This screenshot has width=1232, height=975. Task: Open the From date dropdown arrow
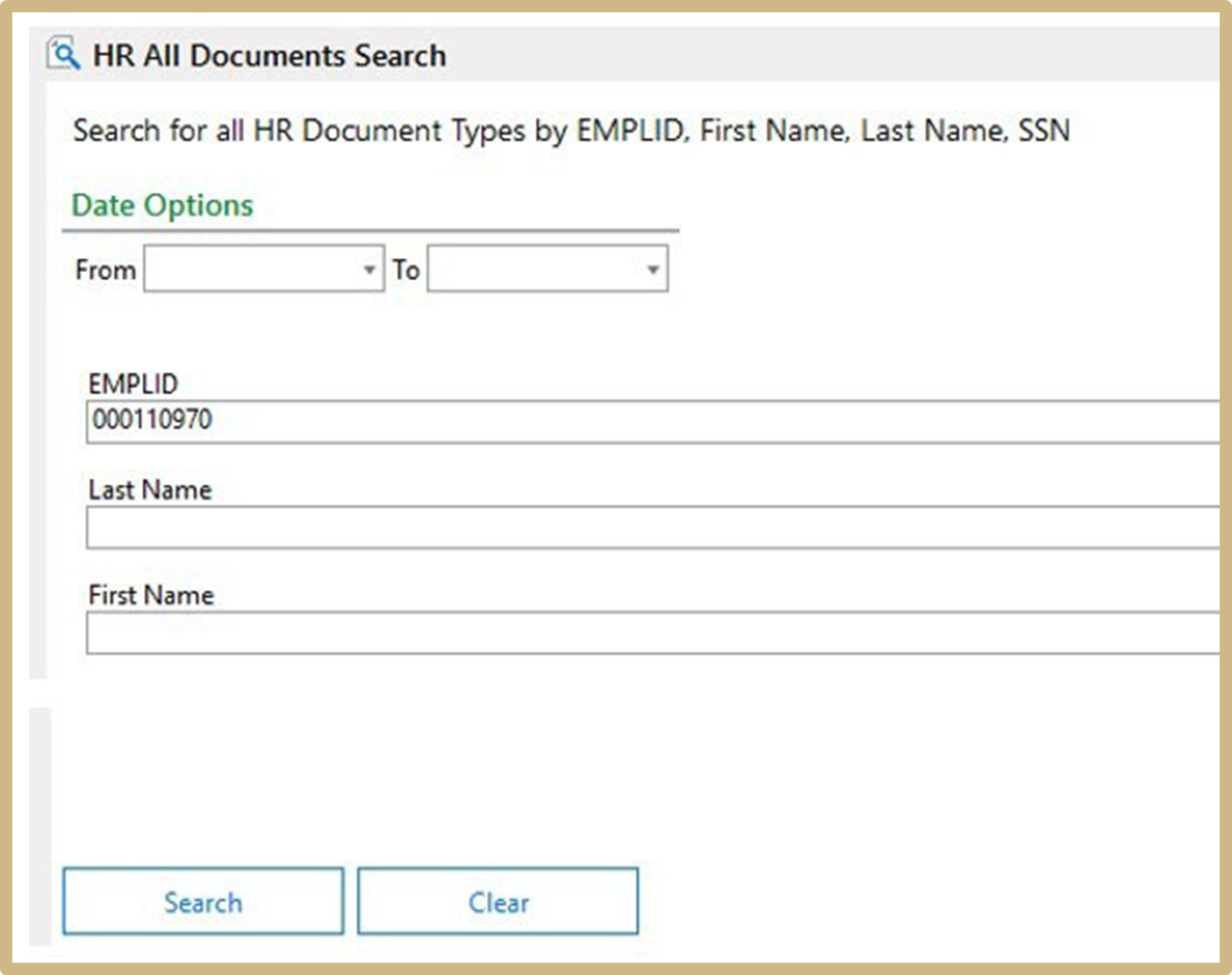369,269
